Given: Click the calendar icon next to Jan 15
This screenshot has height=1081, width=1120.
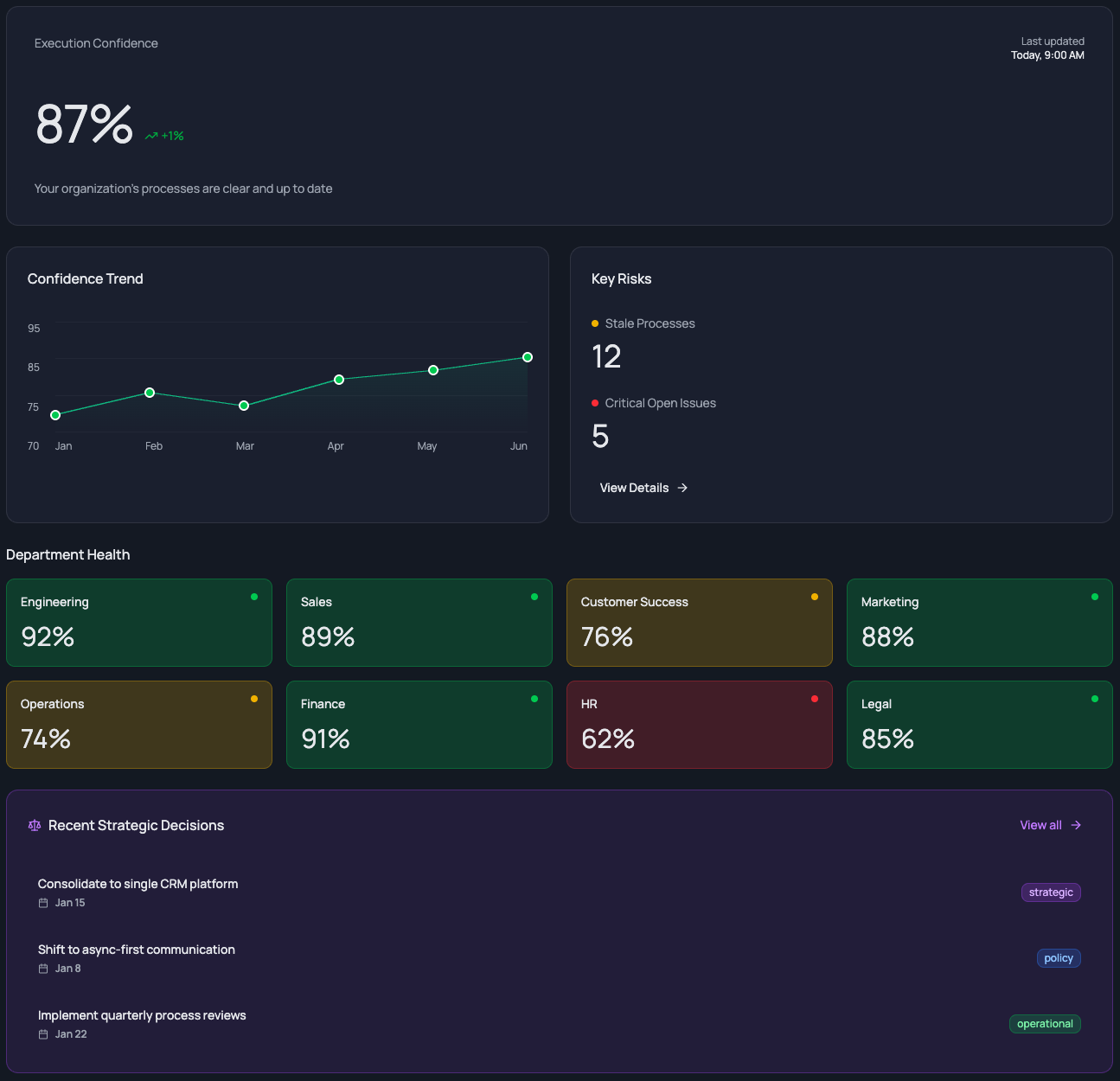Looking at the screenshot, I should 42,902.
